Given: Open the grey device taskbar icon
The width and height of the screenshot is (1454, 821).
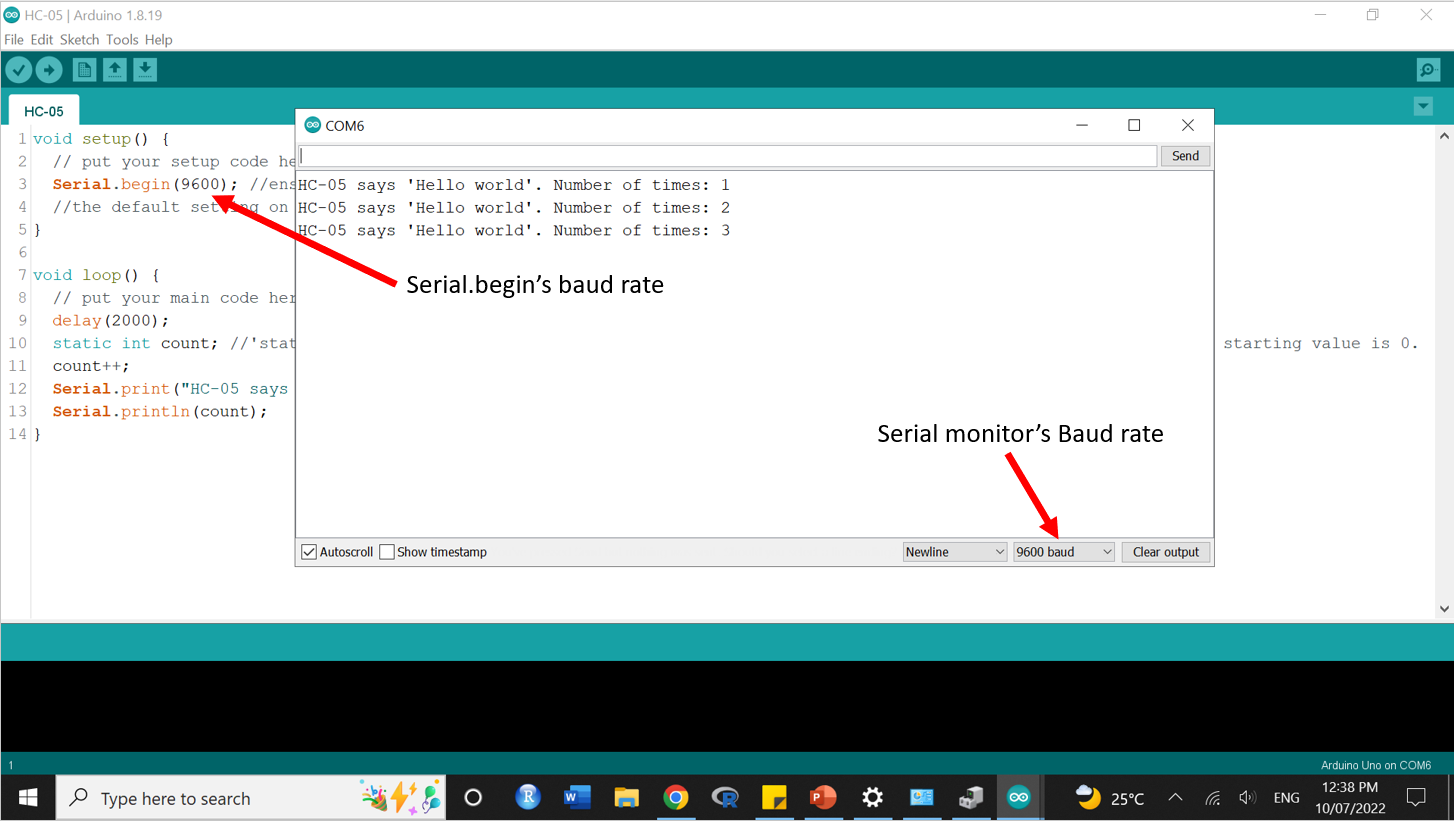Looking at the screenshot, I should [970, 798].
